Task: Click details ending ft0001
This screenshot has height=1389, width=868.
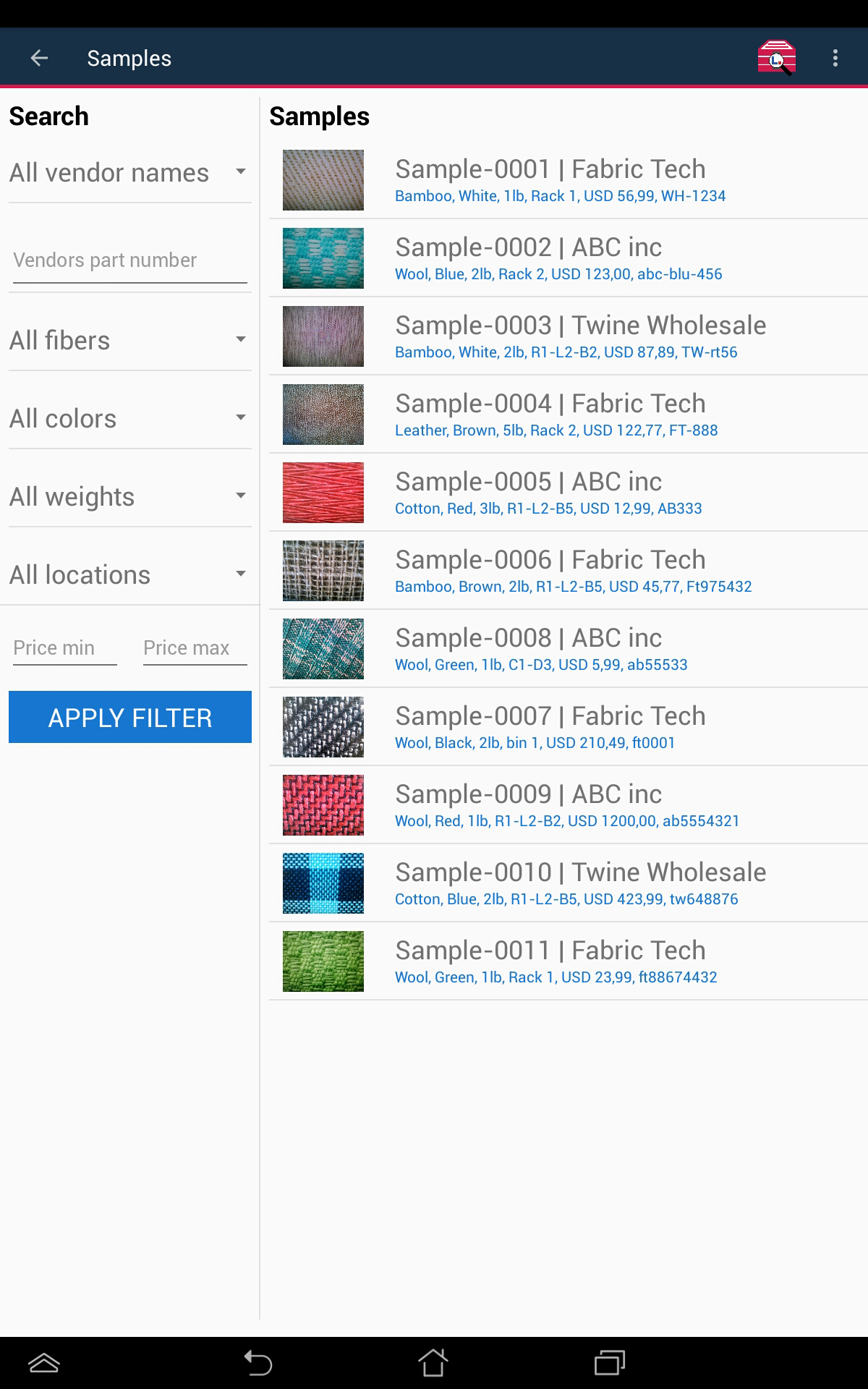Action: [x=535, y=743]
